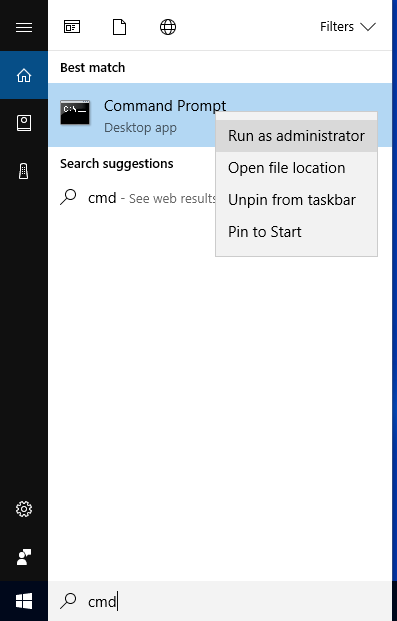
Task: Choose Run as administrator
Action: click(x=296, y=136)
